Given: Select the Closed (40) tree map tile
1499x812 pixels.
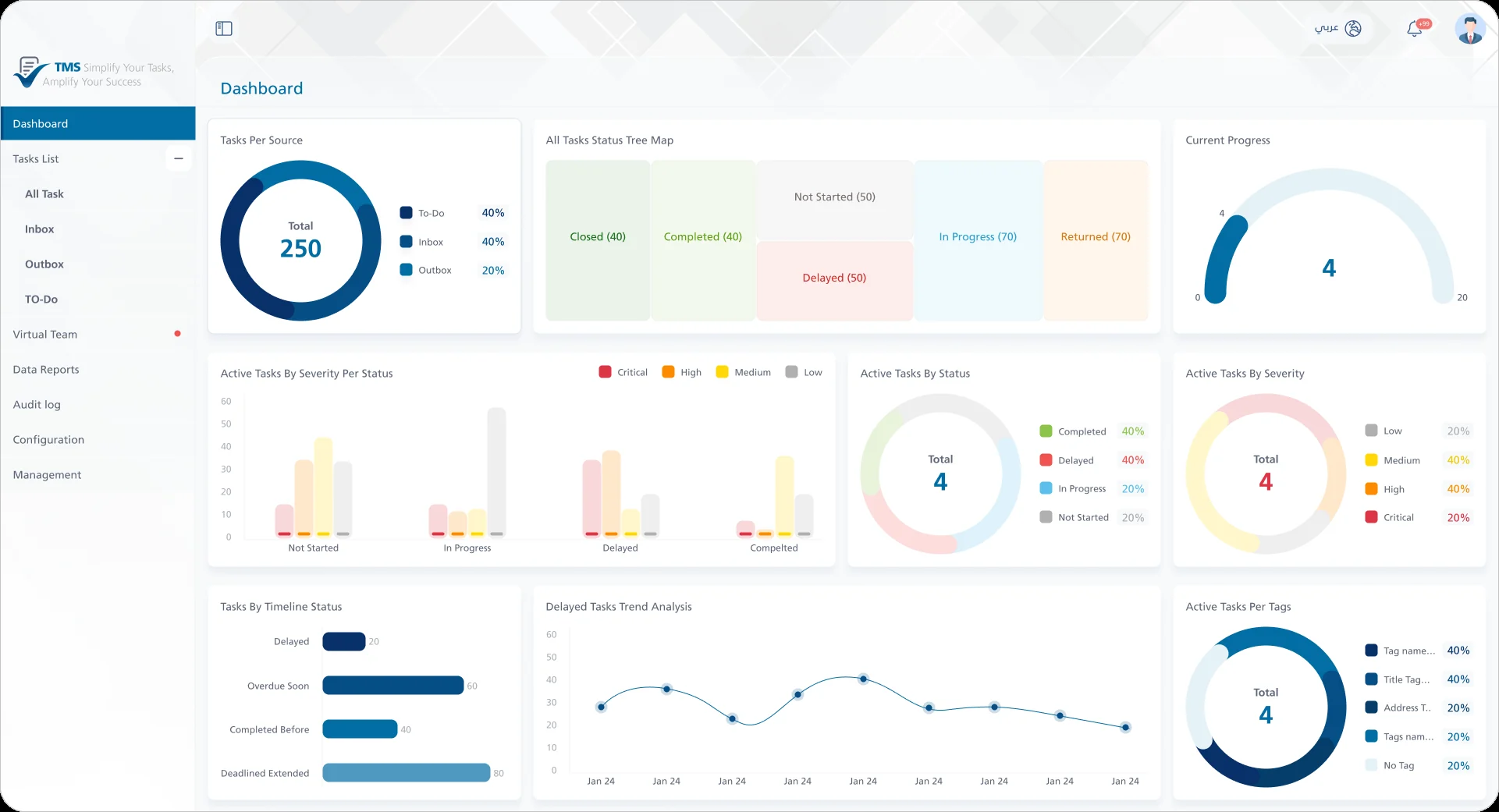Looking at the screenshot, I should coord(598,240).
